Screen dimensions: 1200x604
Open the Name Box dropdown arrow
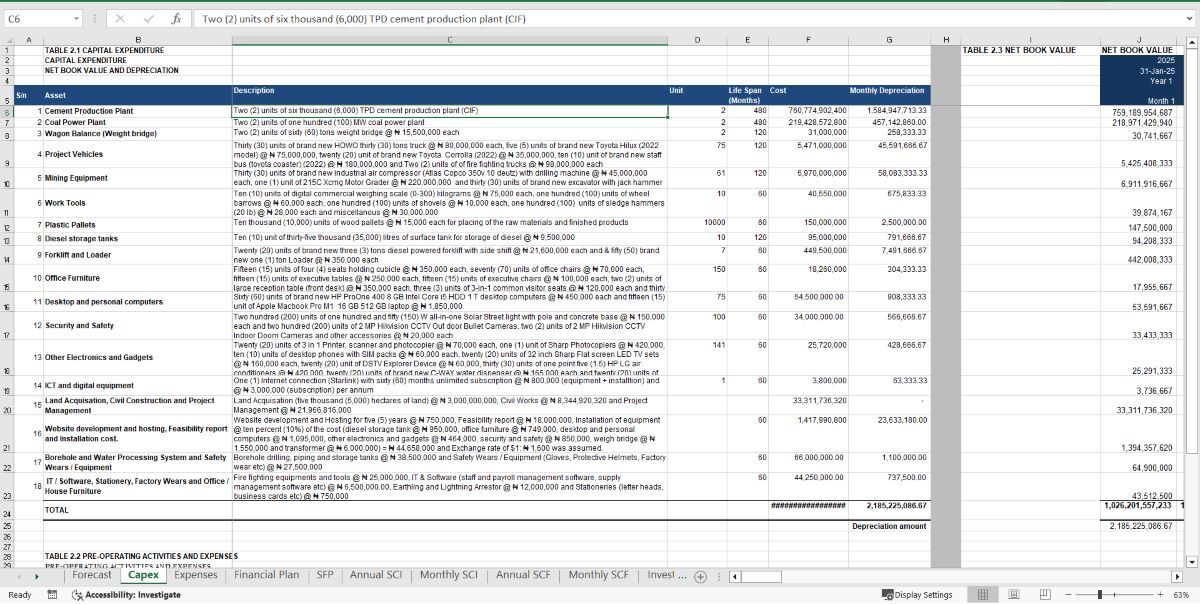[x=77, y=19]
